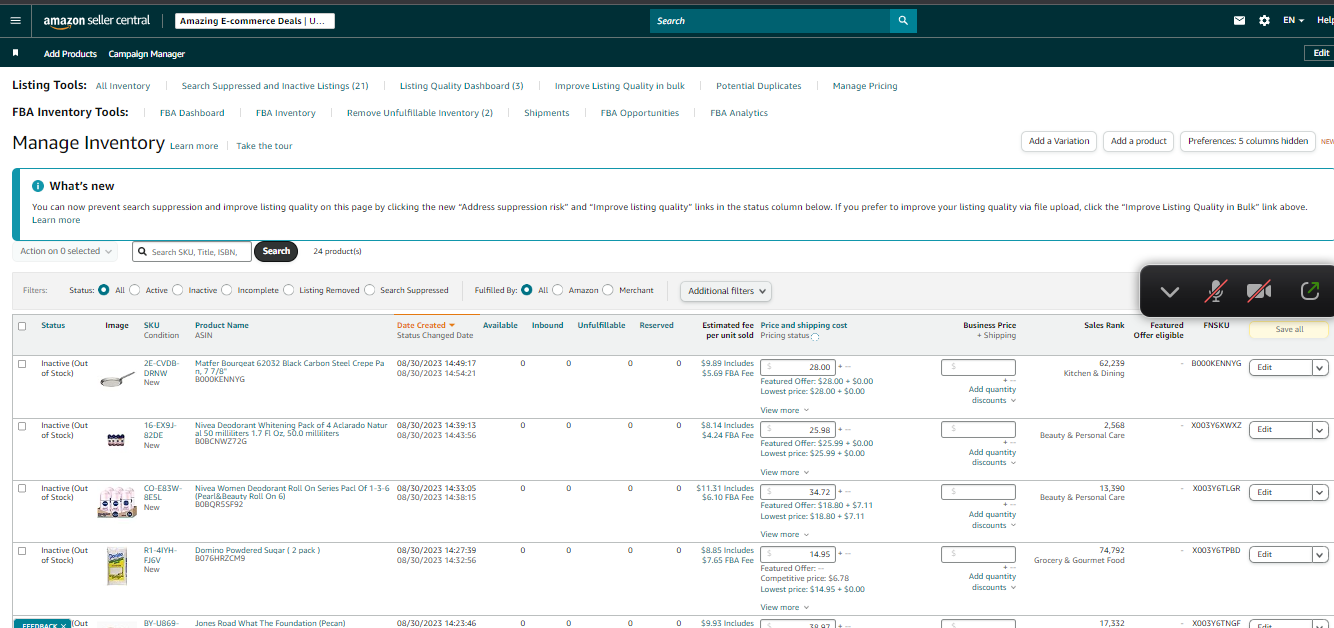Click the search magnifier button in header
This screenshot has width=1334, height=628.
(903, 20)
